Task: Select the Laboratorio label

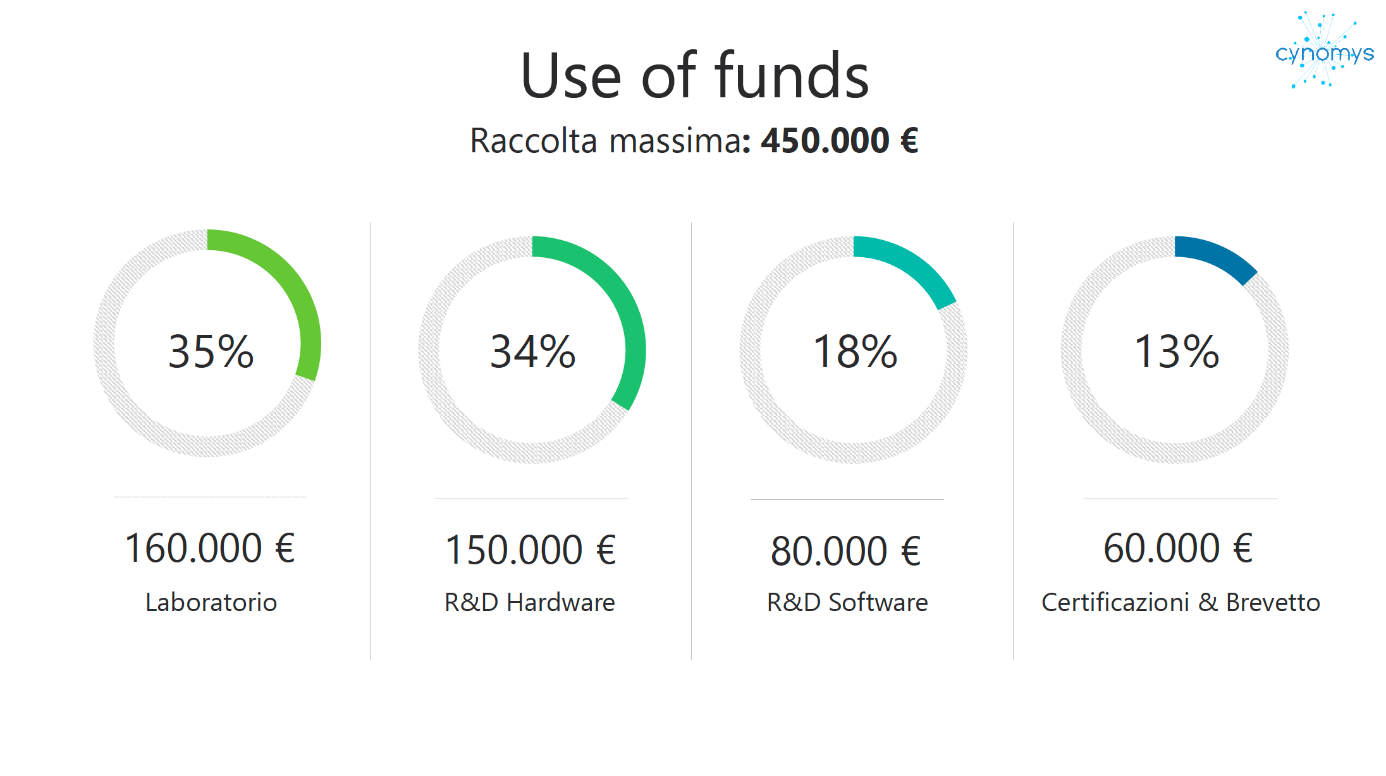Action: [x=211, y=602]
